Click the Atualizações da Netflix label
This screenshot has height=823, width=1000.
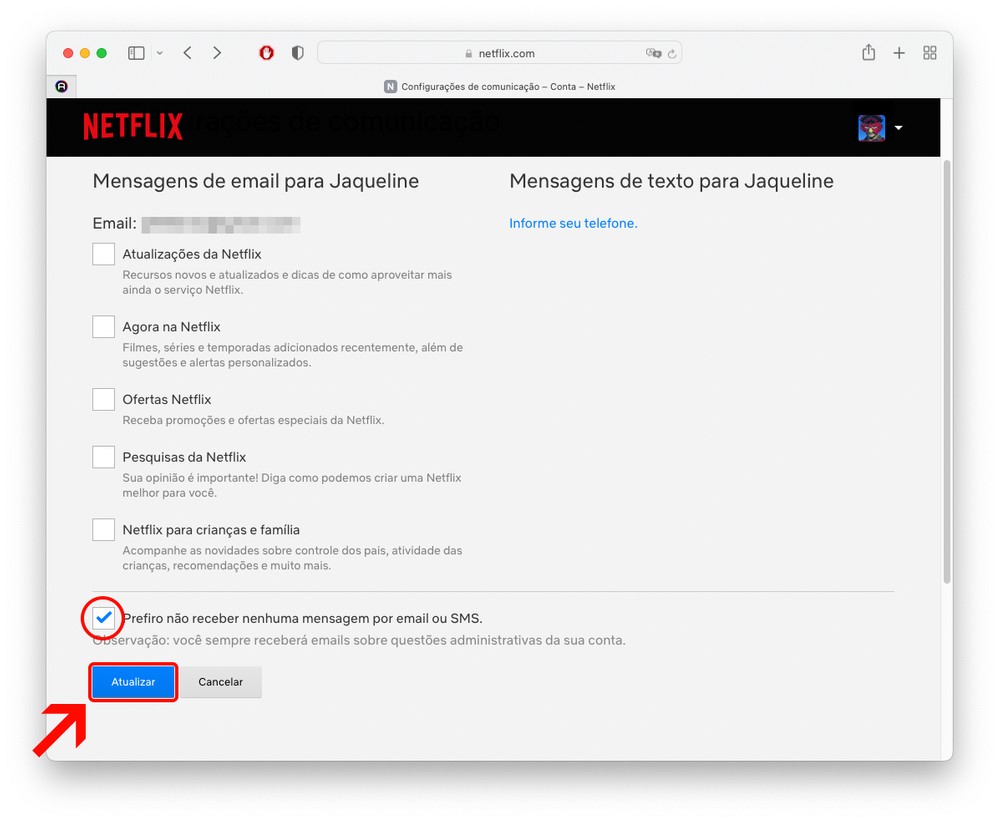coord(192,254)
